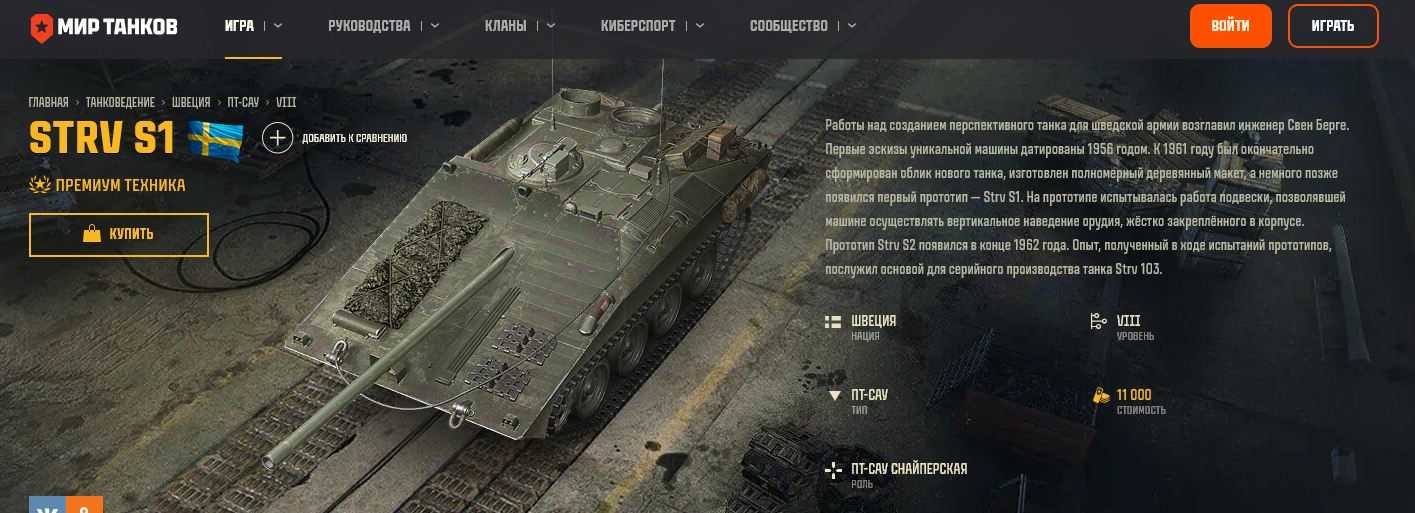The image size is (1415, 513).
Task: Click the crosshair role icon beside ПТ-САУ снайперская
Action: pyautogui.click(x=833, y=470)
